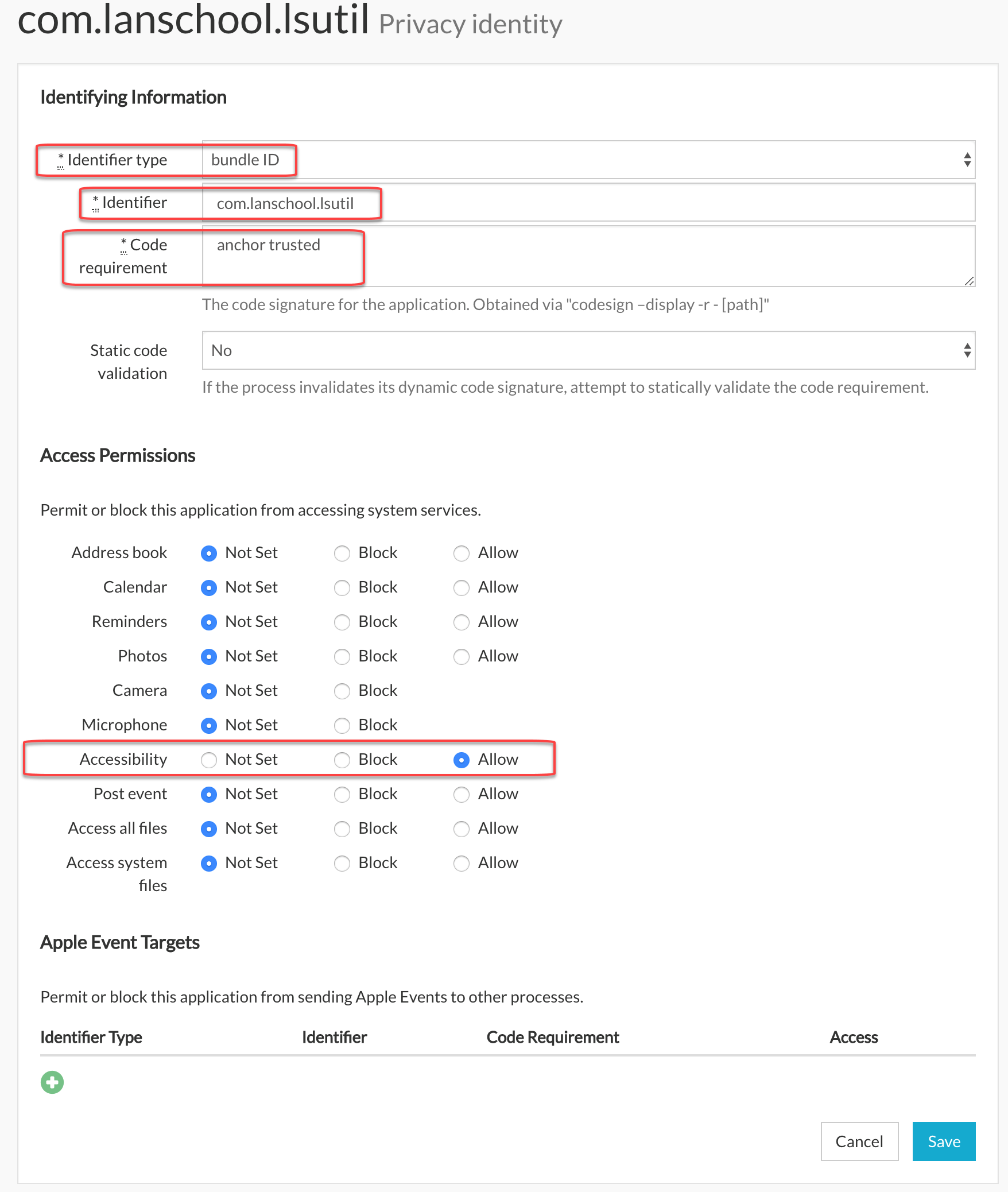Select Allow for Post event

pos(462,794)
